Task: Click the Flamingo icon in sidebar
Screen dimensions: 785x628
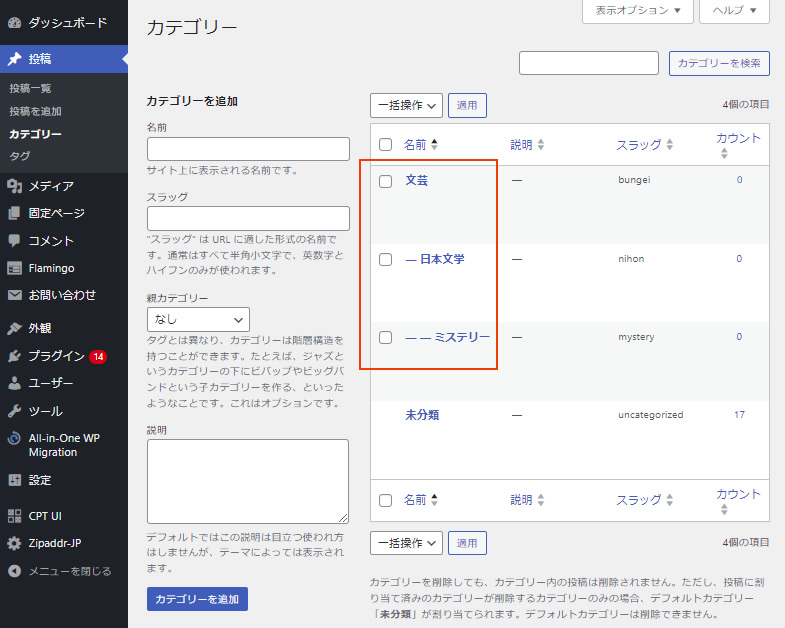Action: tap(14, 268)
